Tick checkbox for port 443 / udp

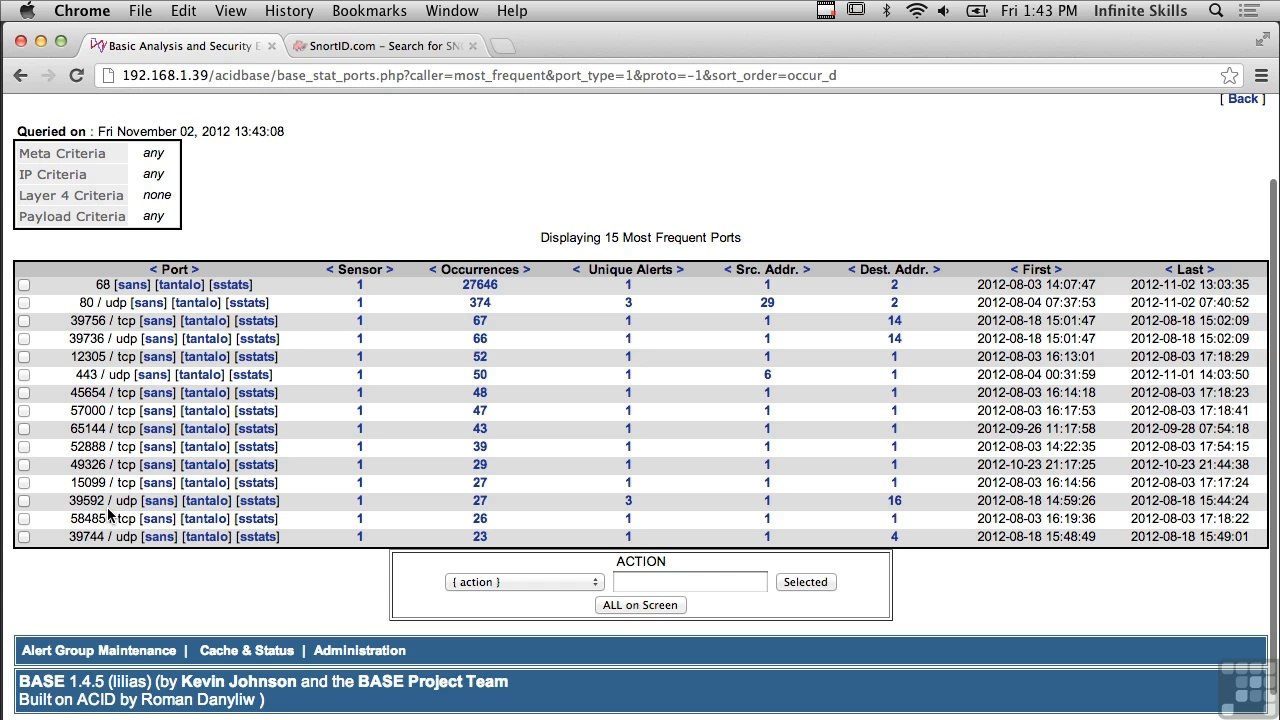click(24, 375)
